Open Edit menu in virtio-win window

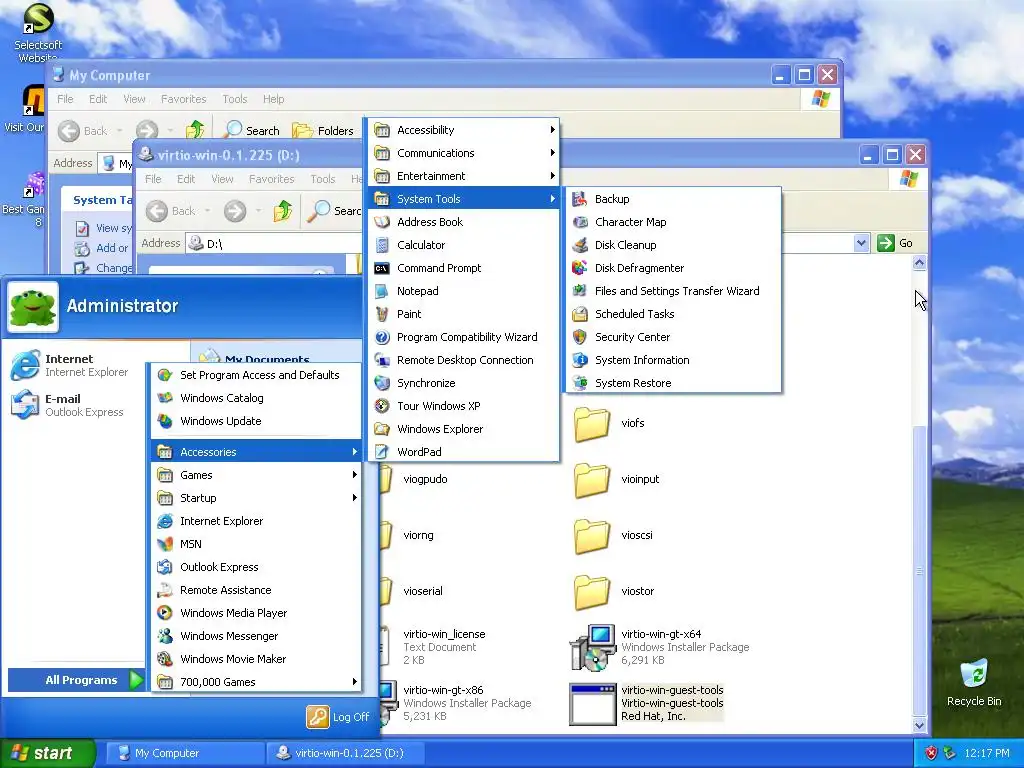coord(186,179)
